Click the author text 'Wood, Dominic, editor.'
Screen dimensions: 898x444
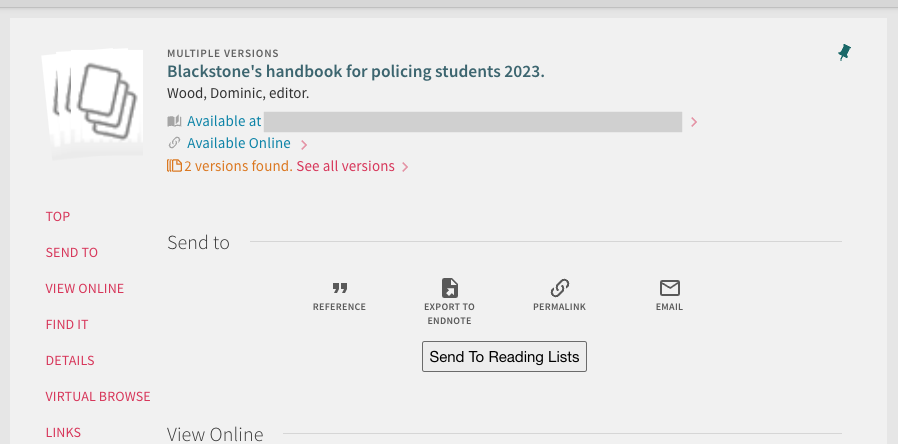[x=238, y=93]
